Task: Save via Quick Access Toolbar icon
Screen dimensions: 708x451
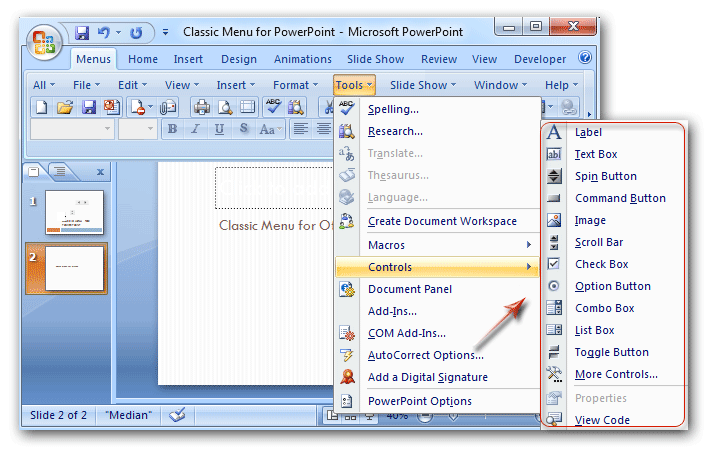Action: click(x=82, y=33)
